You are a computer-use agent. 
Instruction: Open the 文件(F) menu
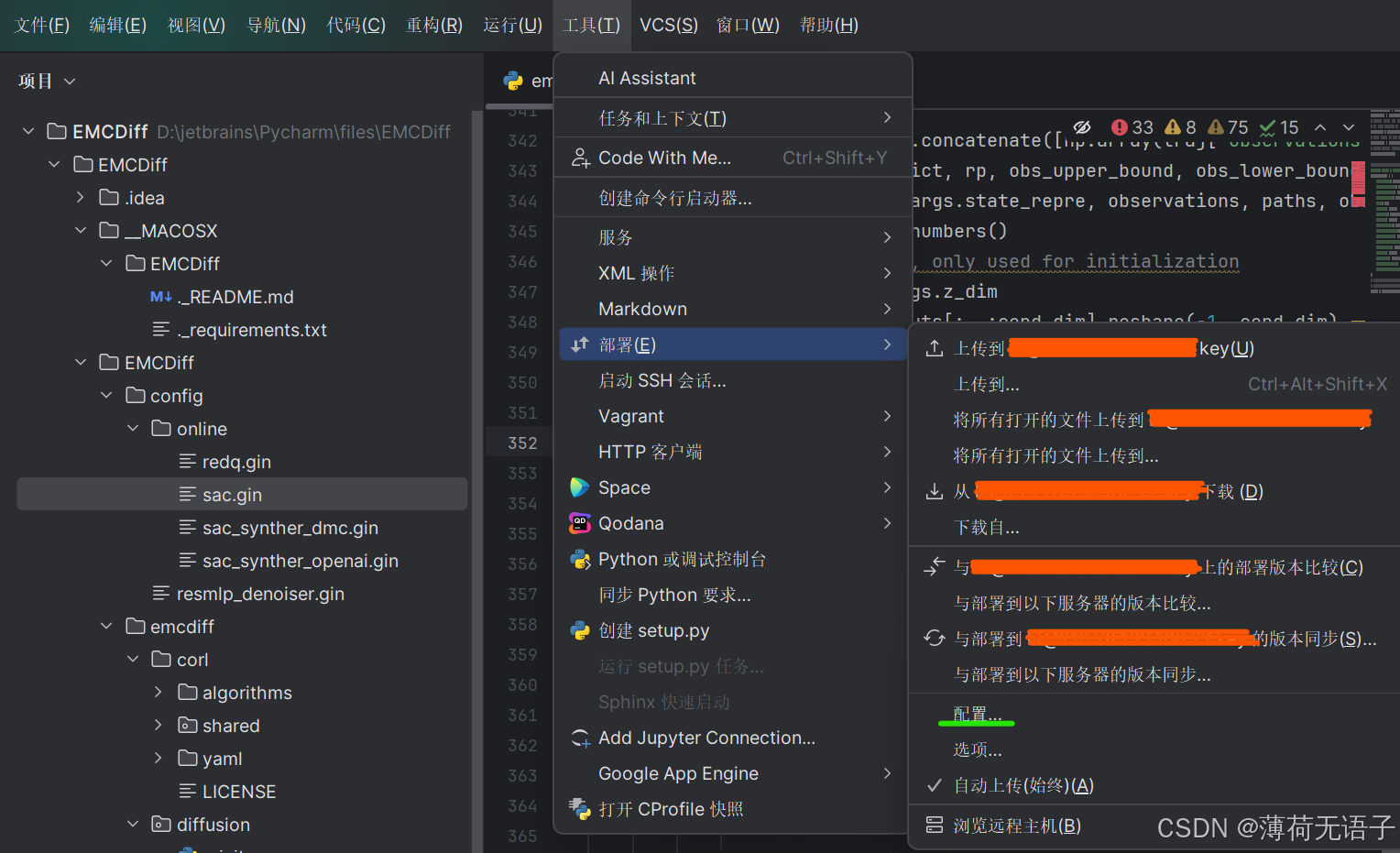point(42,25)
